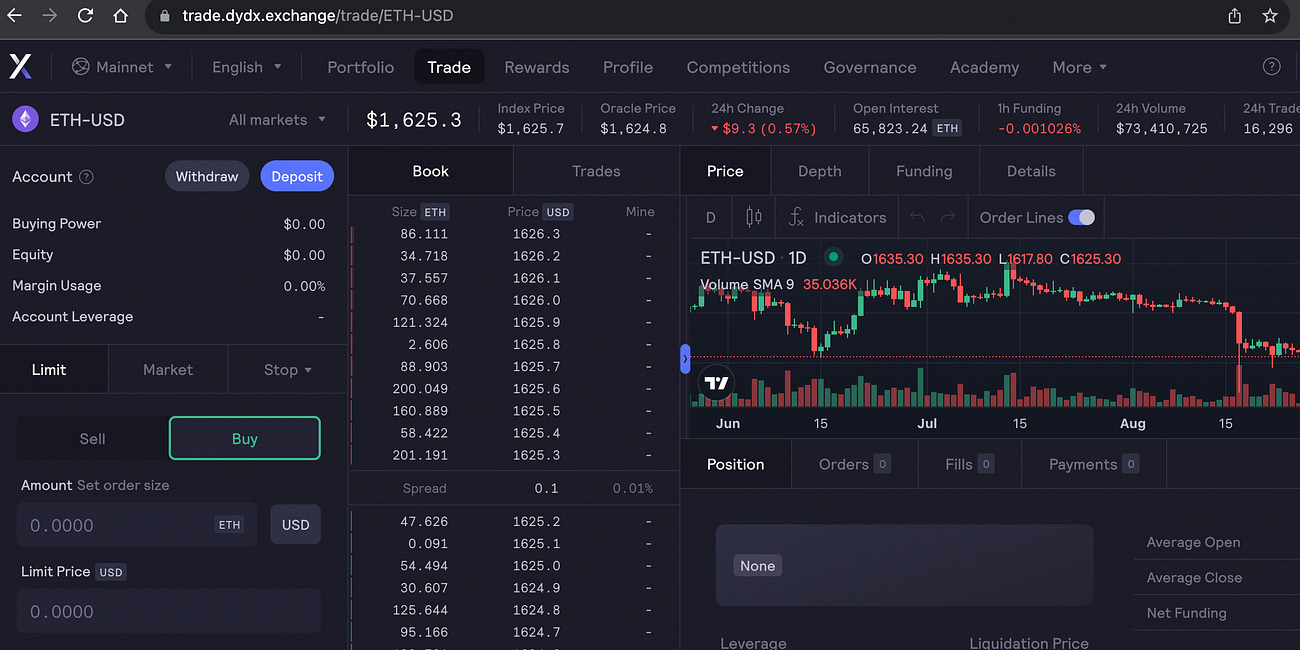Select the Trade nav item
The height and width of the screenshot is (650, 1300).
(449, 67)
